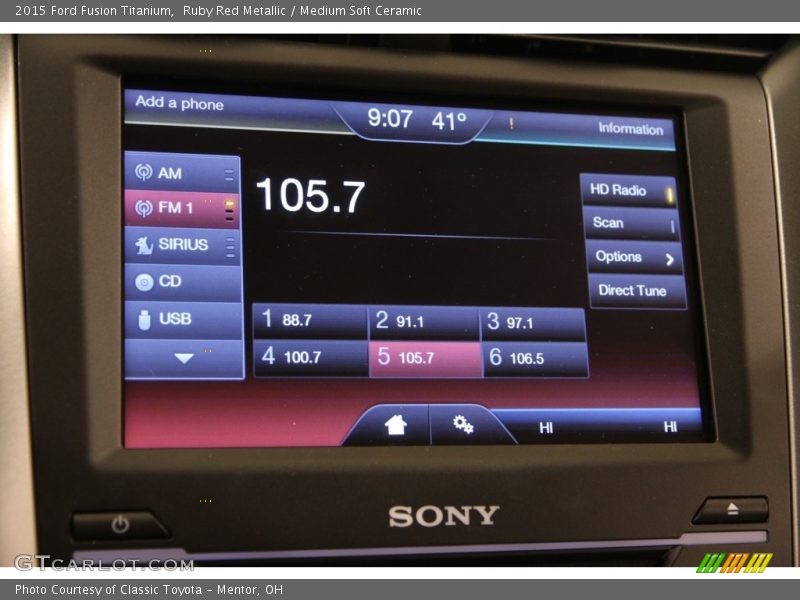The image size is (800, 600).
Task: Tap the 9:07 clock display
Action: coord(390,118)
